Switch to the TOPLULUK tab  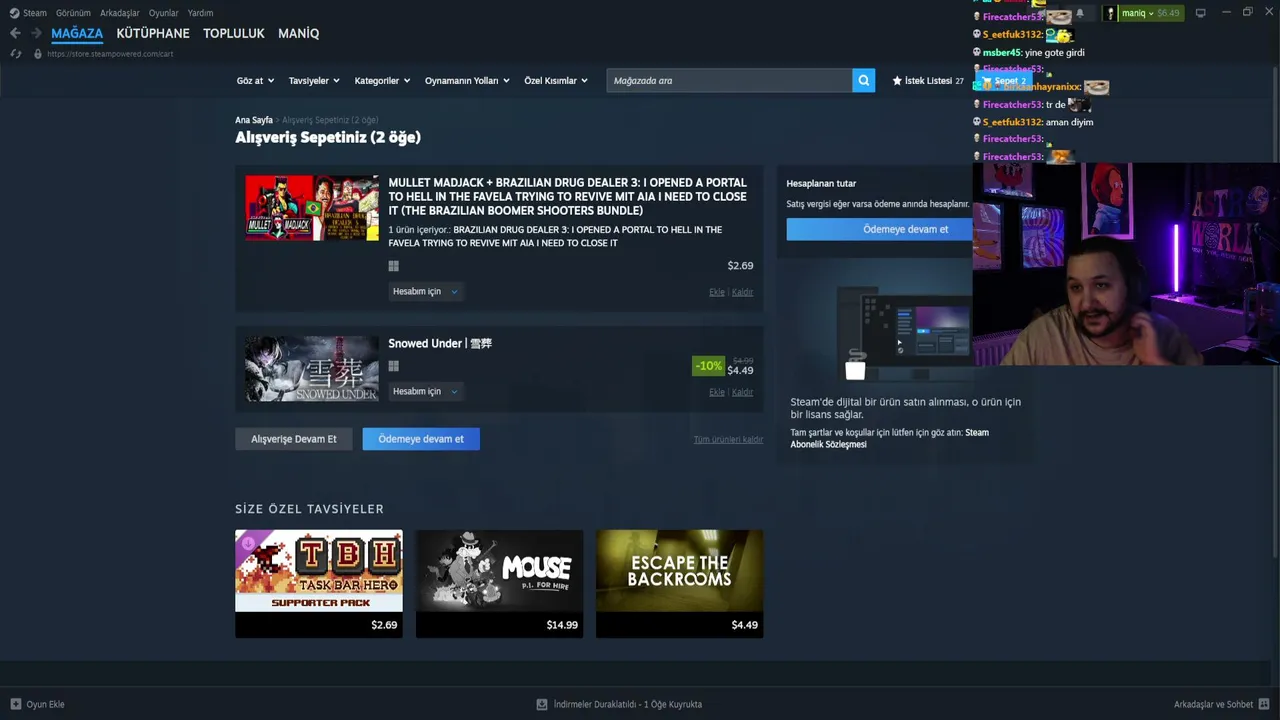pos(234,33)
